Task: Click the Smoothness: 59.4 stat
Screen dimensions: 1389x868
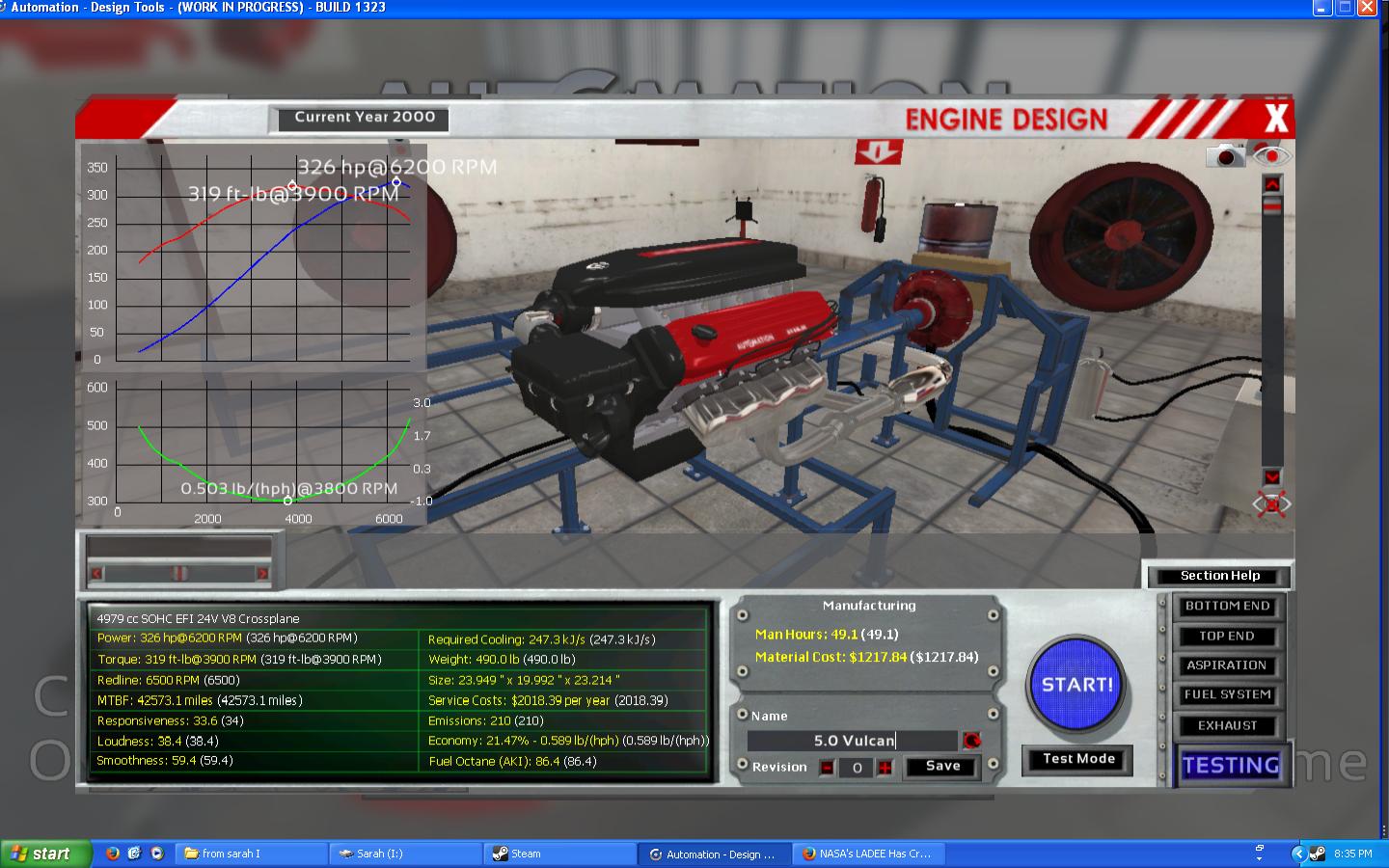Action: point(164,761)
